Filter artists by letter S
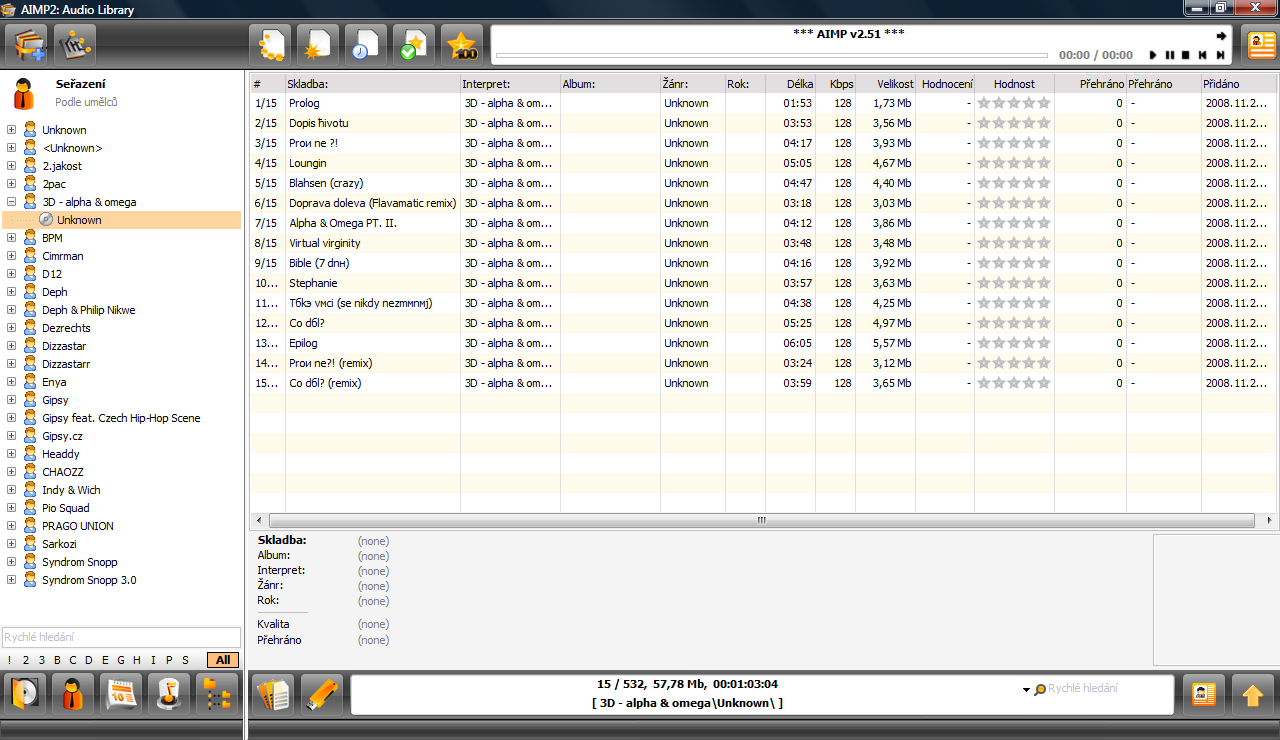Image resolution: width=1280 pixels, height=740 pixels. click(x=185, y=660)
